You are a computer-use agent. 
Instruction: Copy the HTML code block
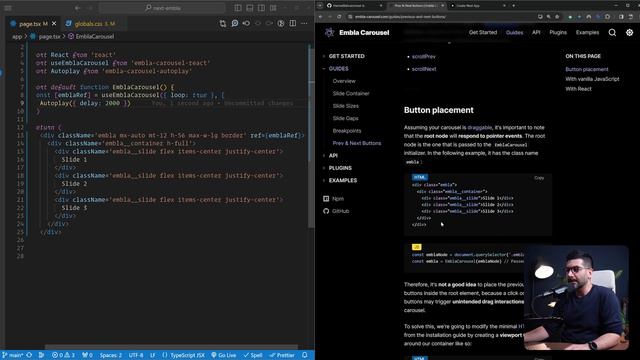coord(539,178)
